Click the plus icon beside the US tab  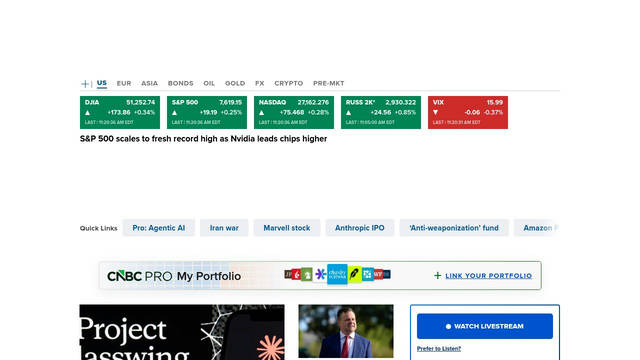(x=85, y=84)
